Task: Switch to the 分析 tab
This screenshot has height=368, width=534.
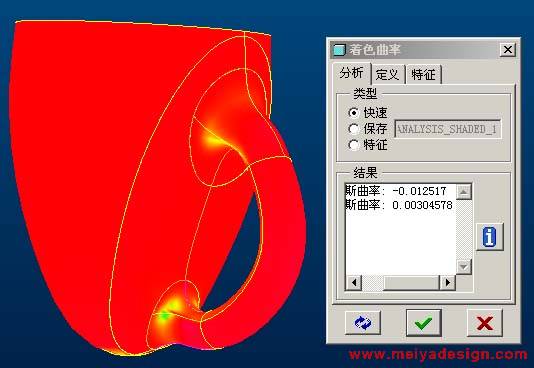Action: (x=351, y=73)
